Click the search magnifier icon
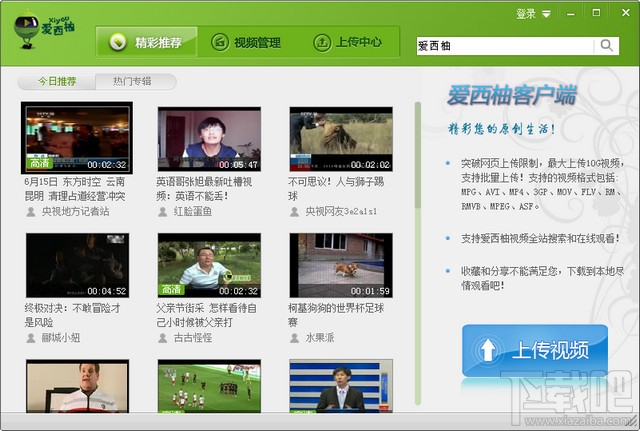Screen dimensions: 640x431 coord(607,46)
